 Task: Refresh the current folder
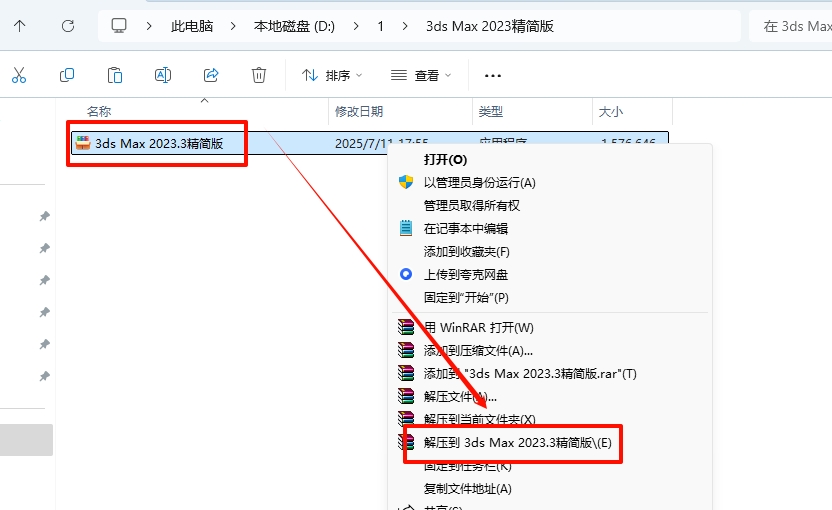68,26
